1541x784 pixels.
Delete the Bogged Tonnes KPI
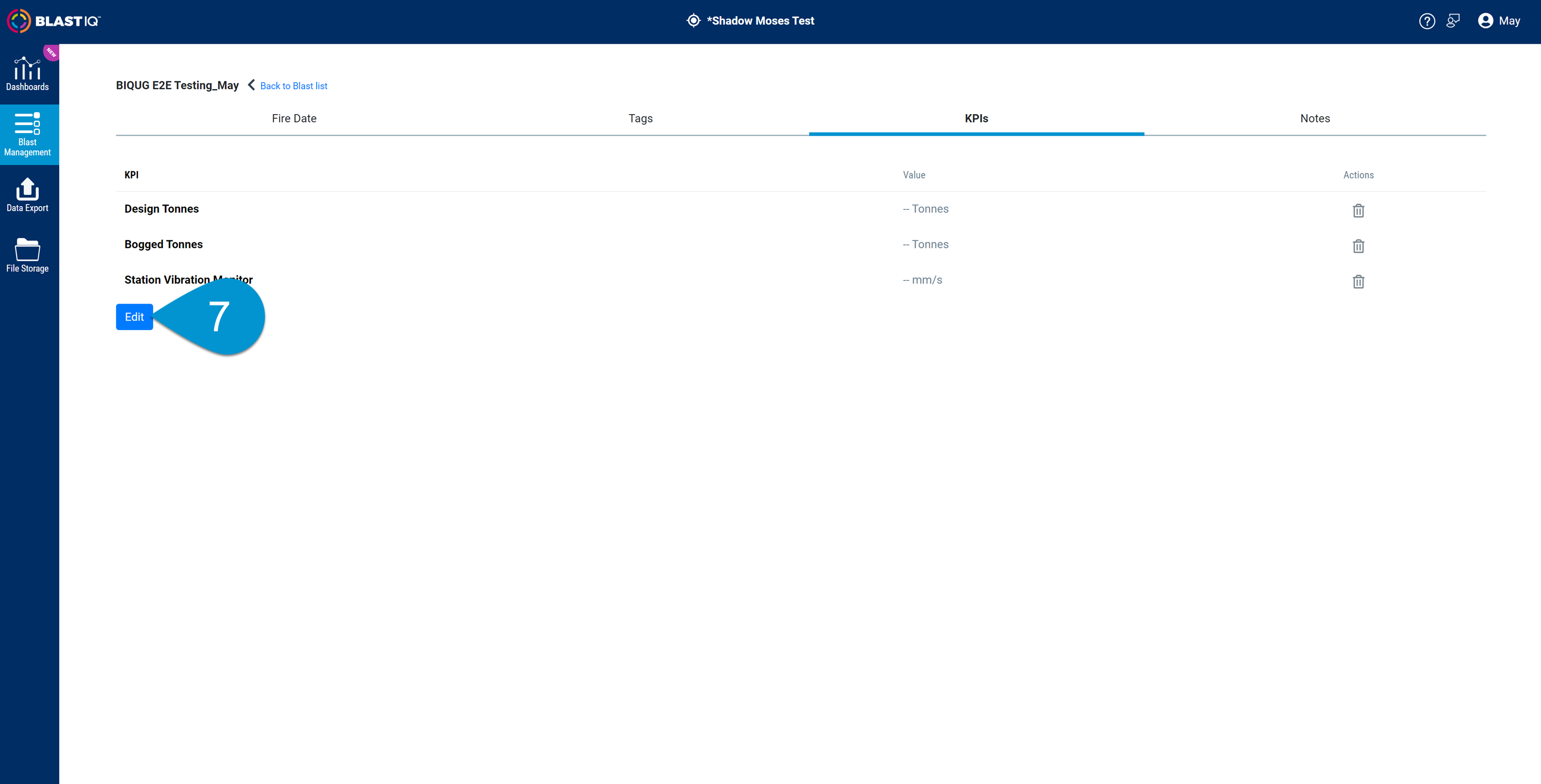(x=1358, y=246)
